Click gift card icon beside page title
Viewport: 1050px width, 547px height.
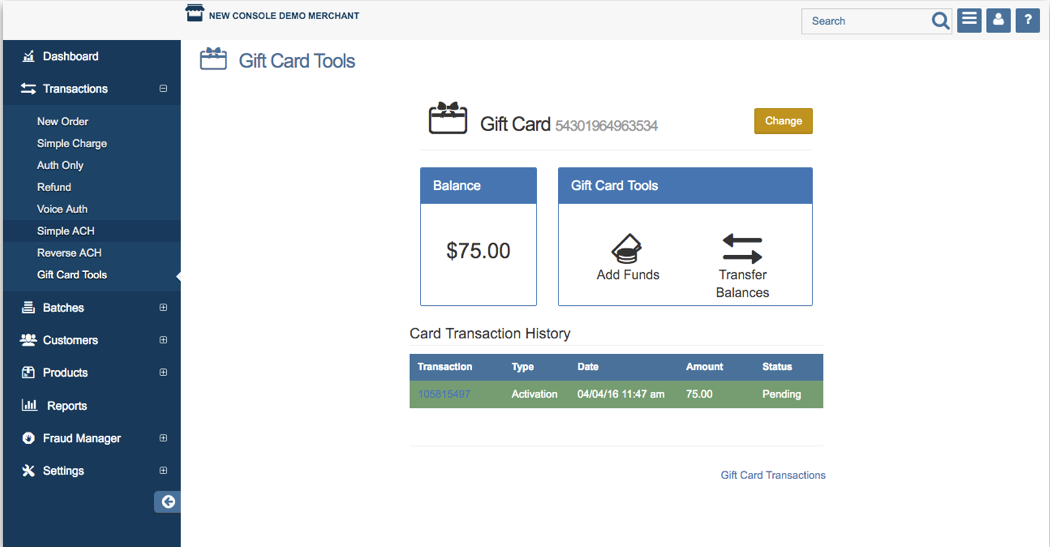[214, 59]
